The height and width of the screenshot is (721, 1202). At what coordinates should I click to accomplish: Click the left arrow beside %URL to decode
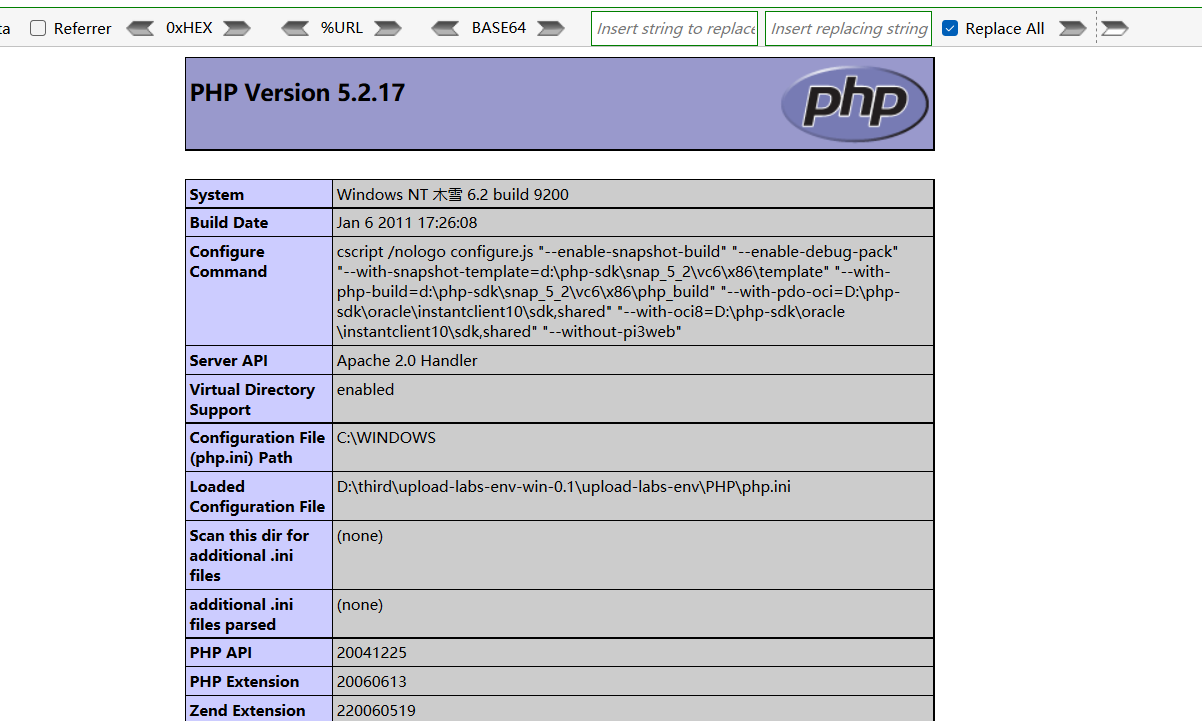click(x=295, y=28)
